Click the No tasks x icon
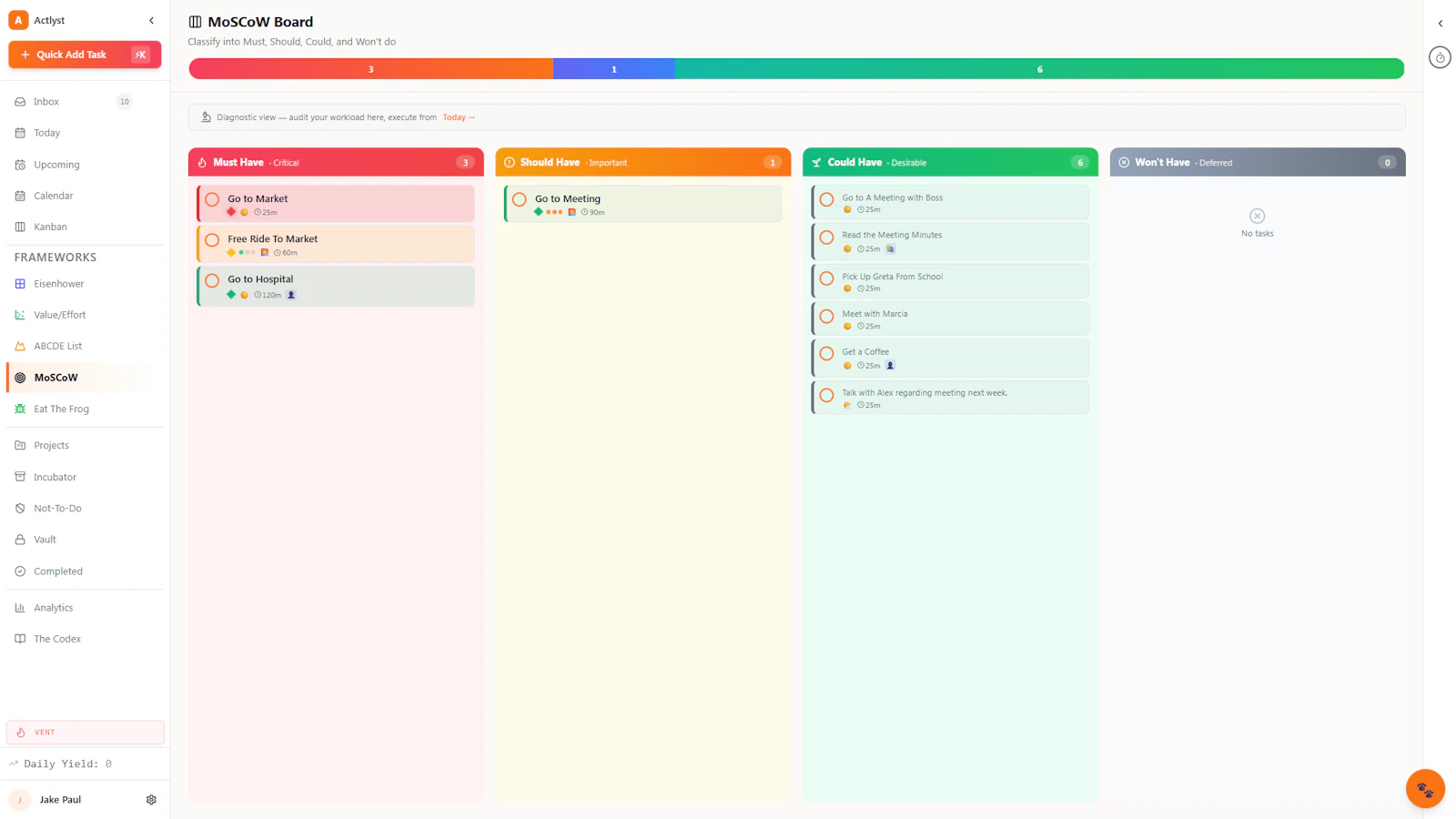 pos(1257,216)
